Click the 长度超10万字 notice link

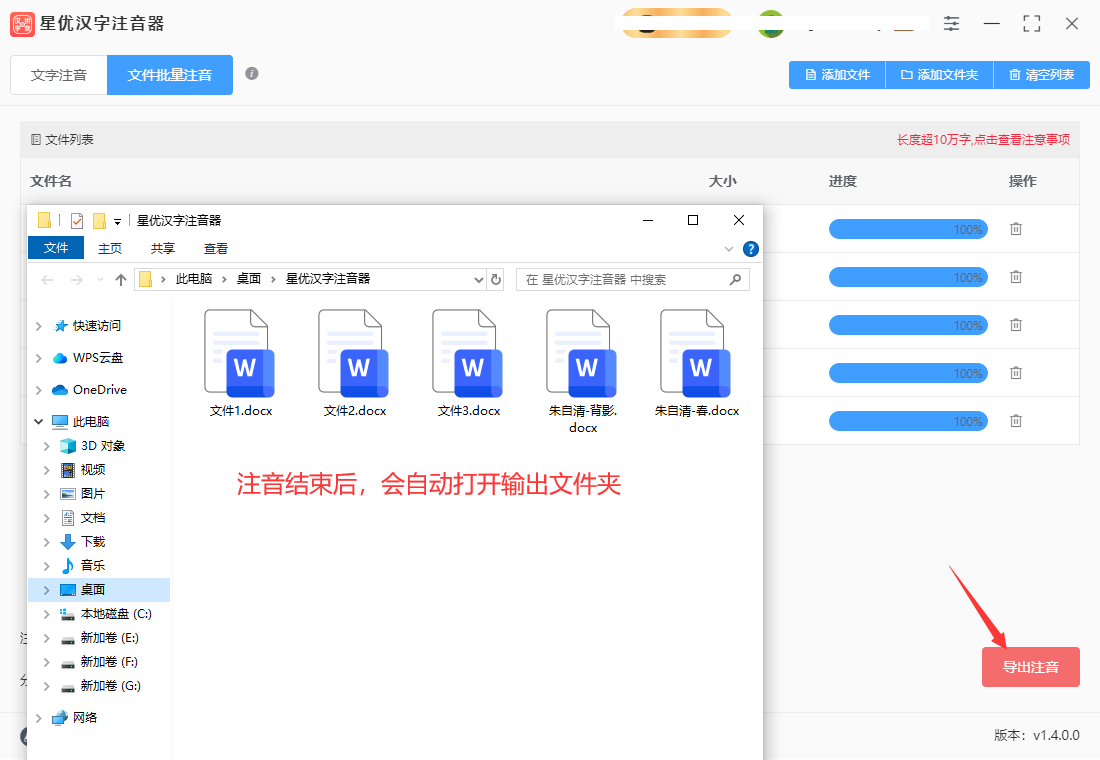(984, 140)
